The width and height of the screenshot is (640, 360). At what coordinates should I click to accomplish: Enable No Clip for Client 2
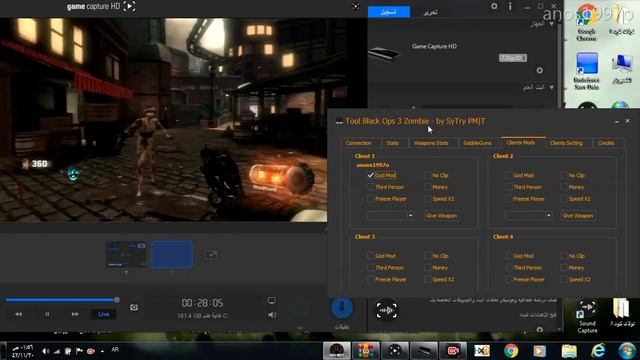[564, 175]
